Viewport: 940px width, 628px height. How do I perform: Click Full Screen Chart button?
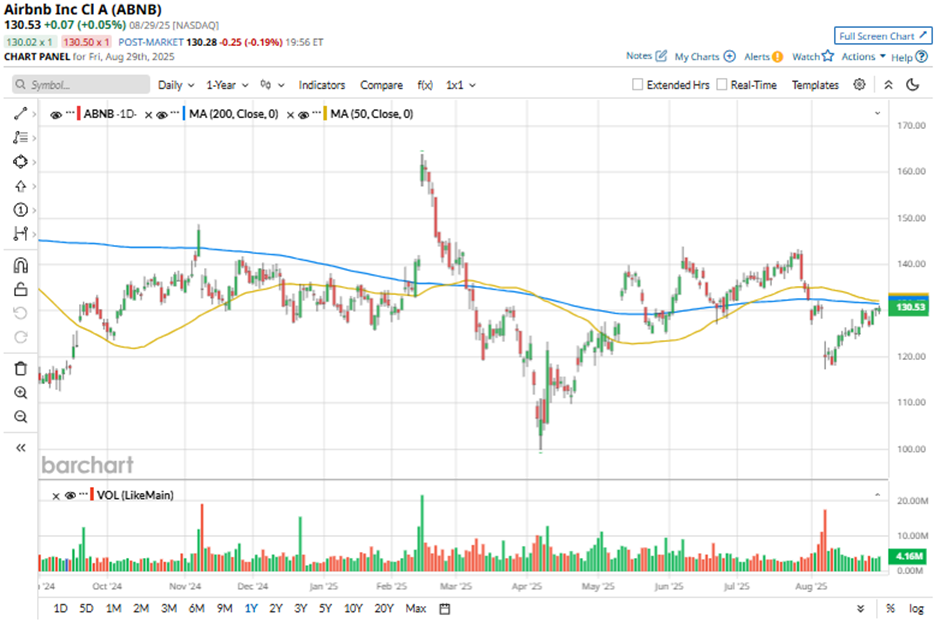pyautogui.click(x=883, y=36)
